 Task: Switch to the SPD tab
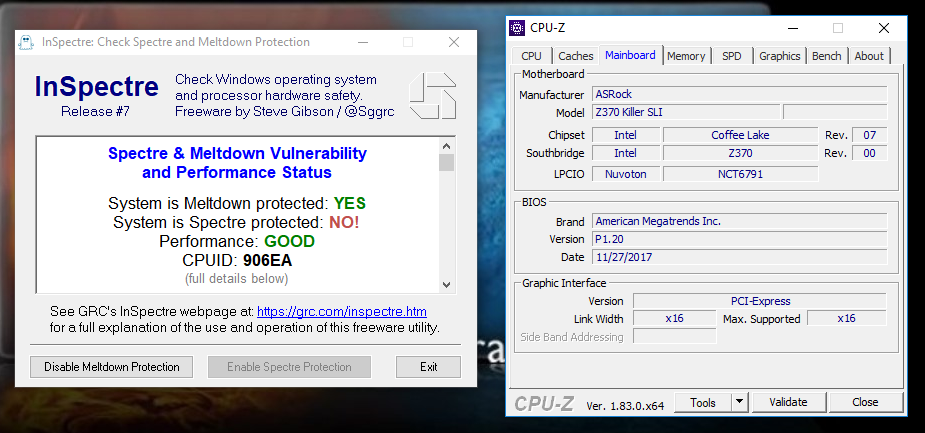coord(732,56)
